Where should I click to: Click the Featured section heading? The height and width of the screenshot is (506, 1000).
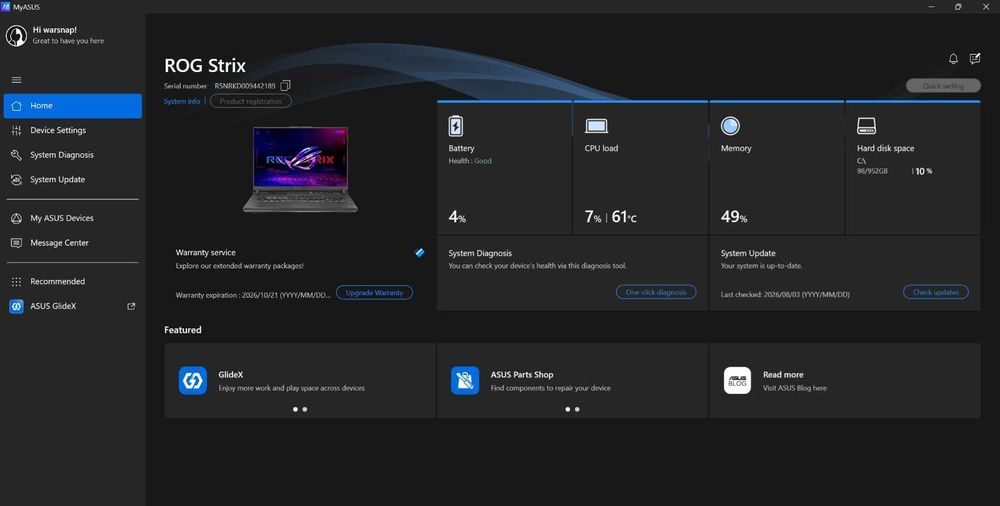point(183,330)
